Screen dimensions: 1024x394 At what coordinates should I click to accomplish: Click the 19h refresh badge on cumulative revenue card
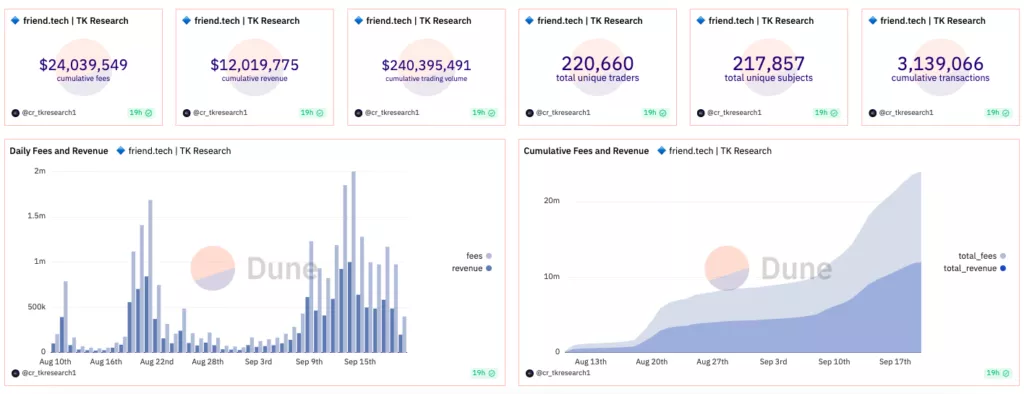tap(312, 112)
